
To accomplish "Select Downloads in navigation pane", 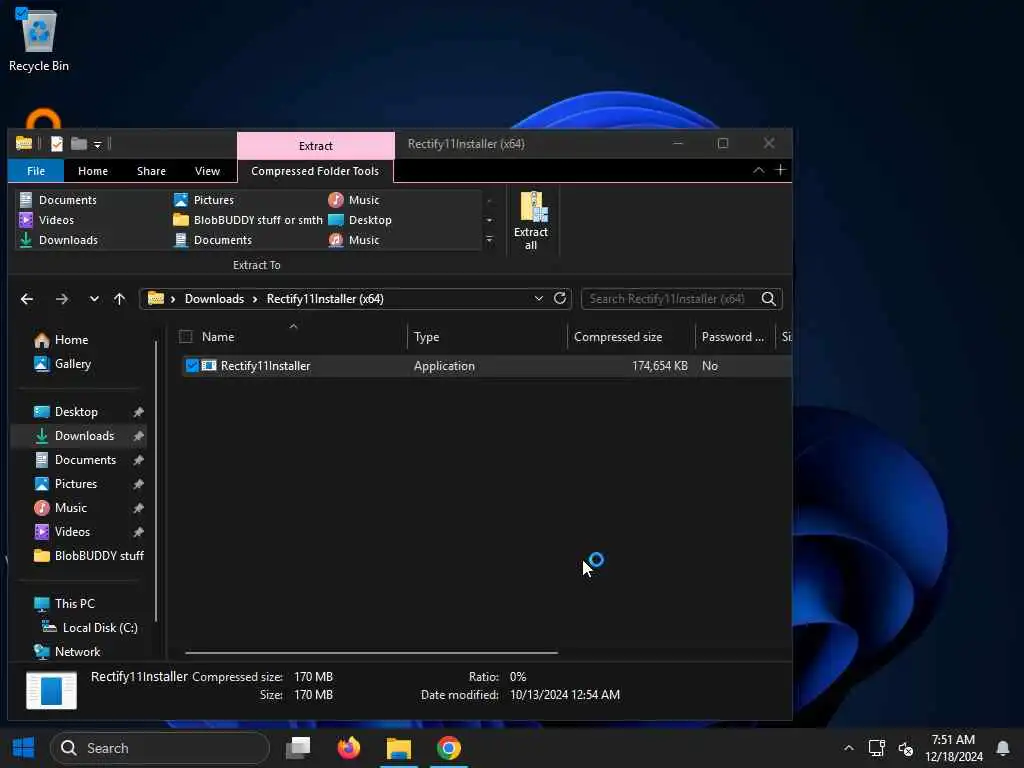I will pos(78,436).
